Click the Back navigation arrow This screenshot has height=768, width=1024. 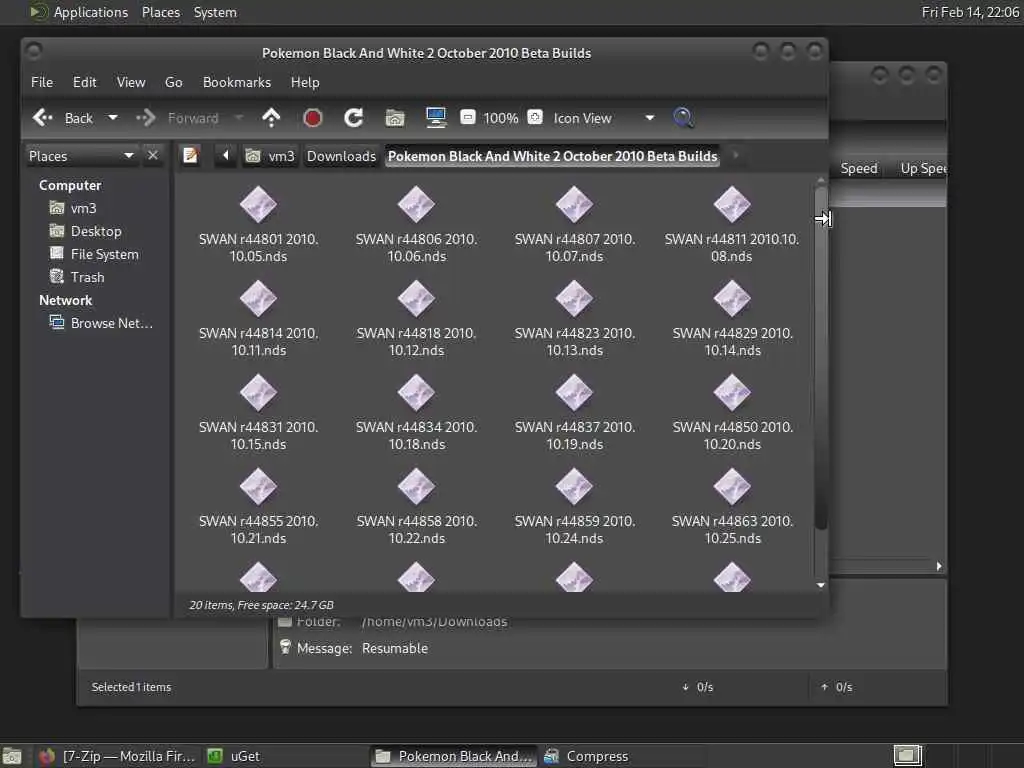[x=43, y=118]
